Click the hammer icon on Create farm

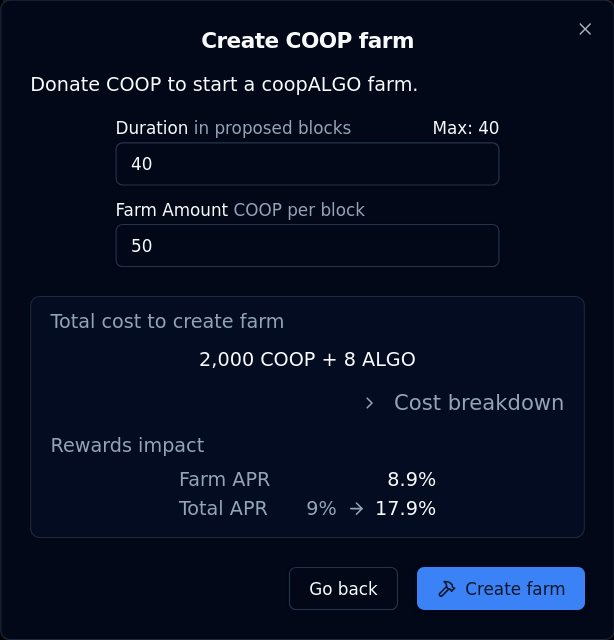(x=447, y=589)
